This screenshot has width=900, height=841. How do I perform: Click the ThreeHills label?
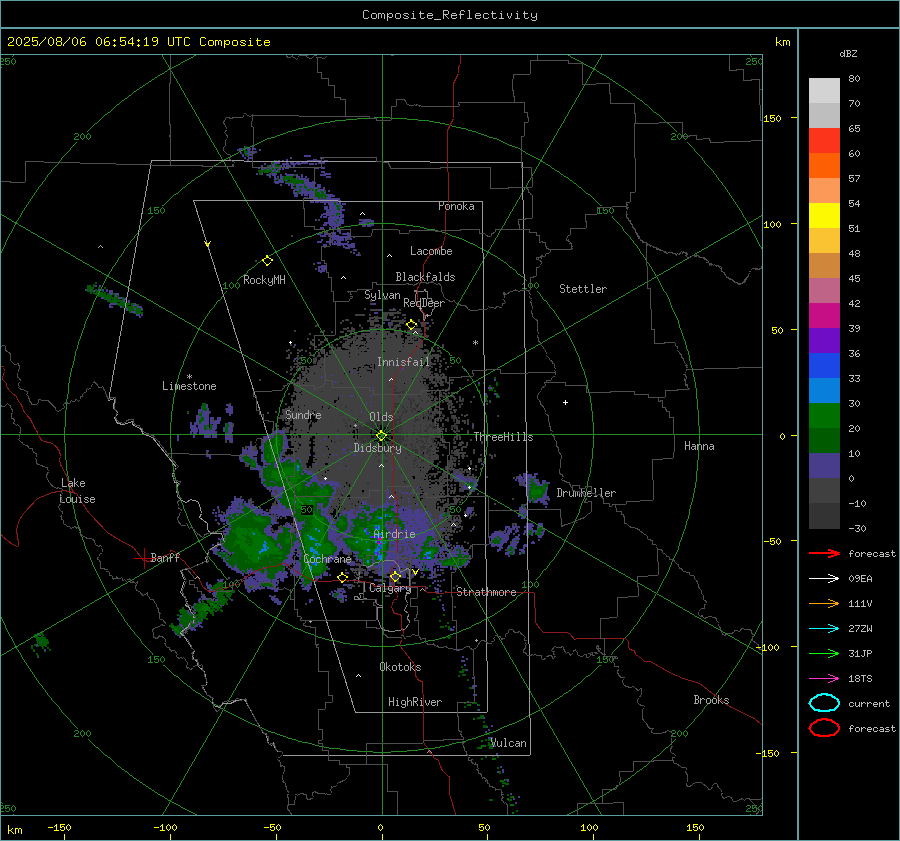tap(503, 437)
